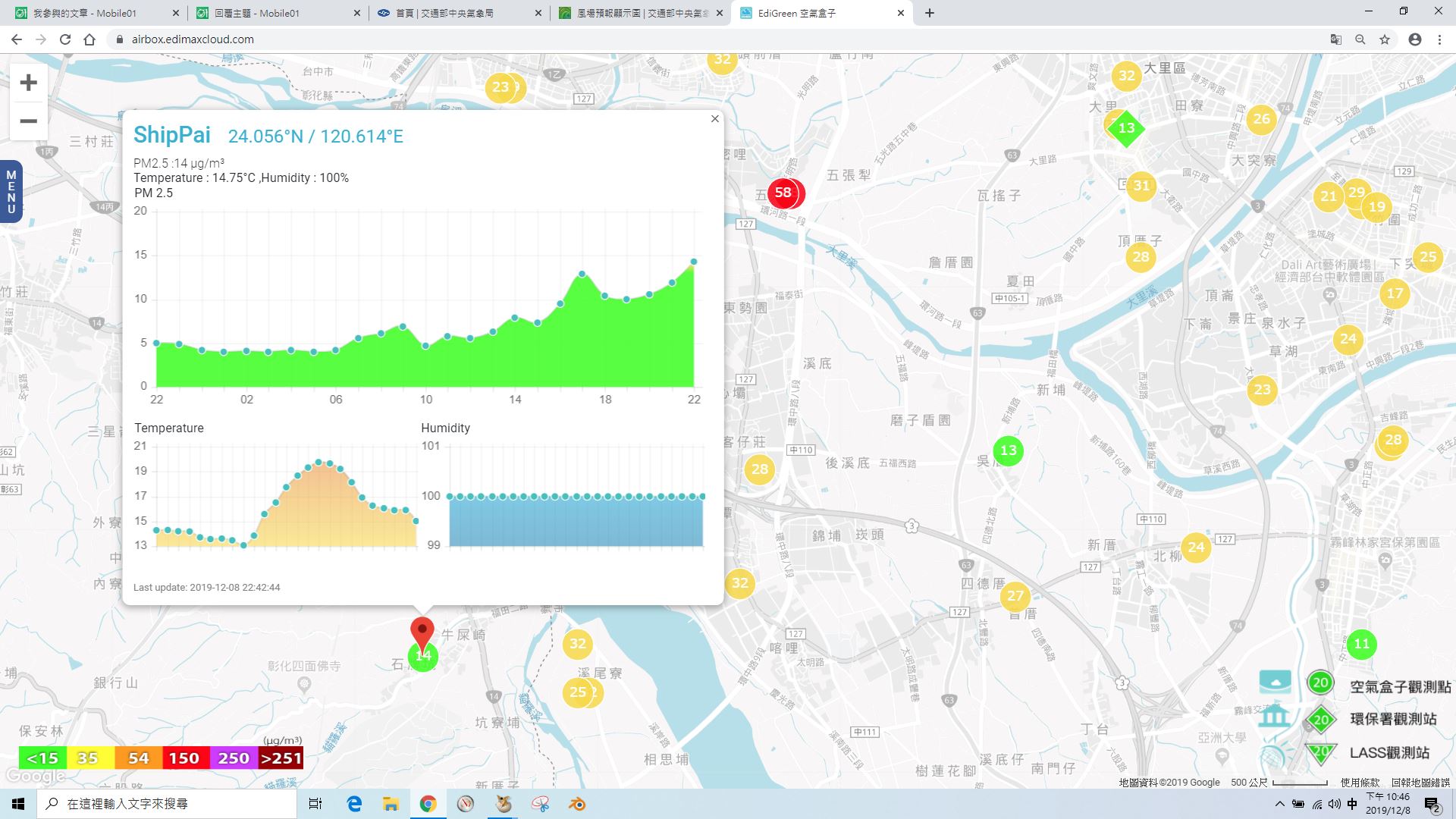
Task: Select the yellow 19 station marker
Action: click(x=1377, y=206)
